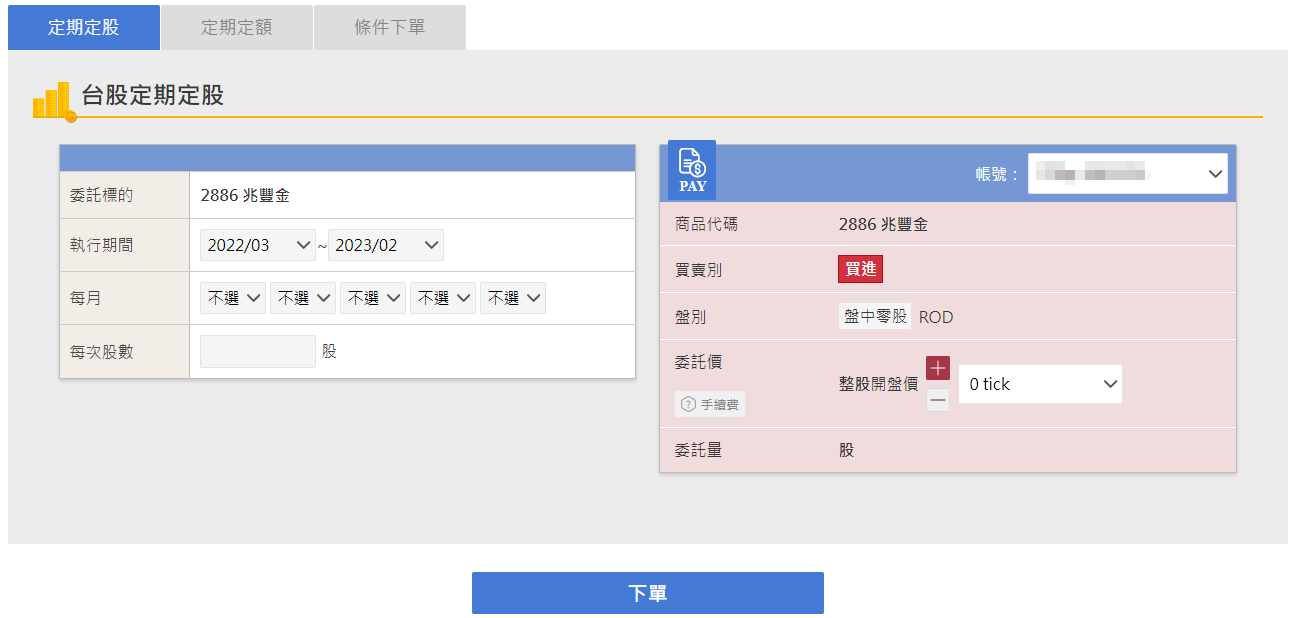1300x618 pixels.
Task: Click the 下單 submit order button
Action: coord(648,593)
